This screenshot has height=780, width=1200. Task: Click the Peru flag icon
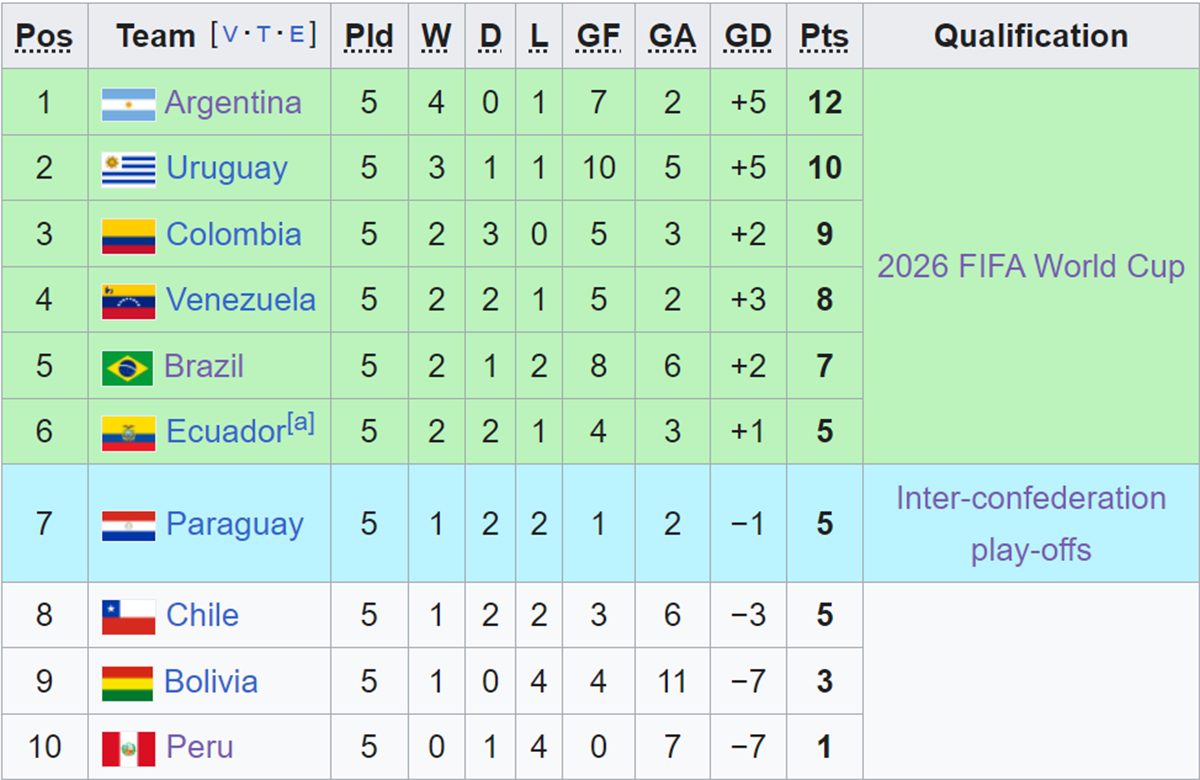tap(128, 749)
